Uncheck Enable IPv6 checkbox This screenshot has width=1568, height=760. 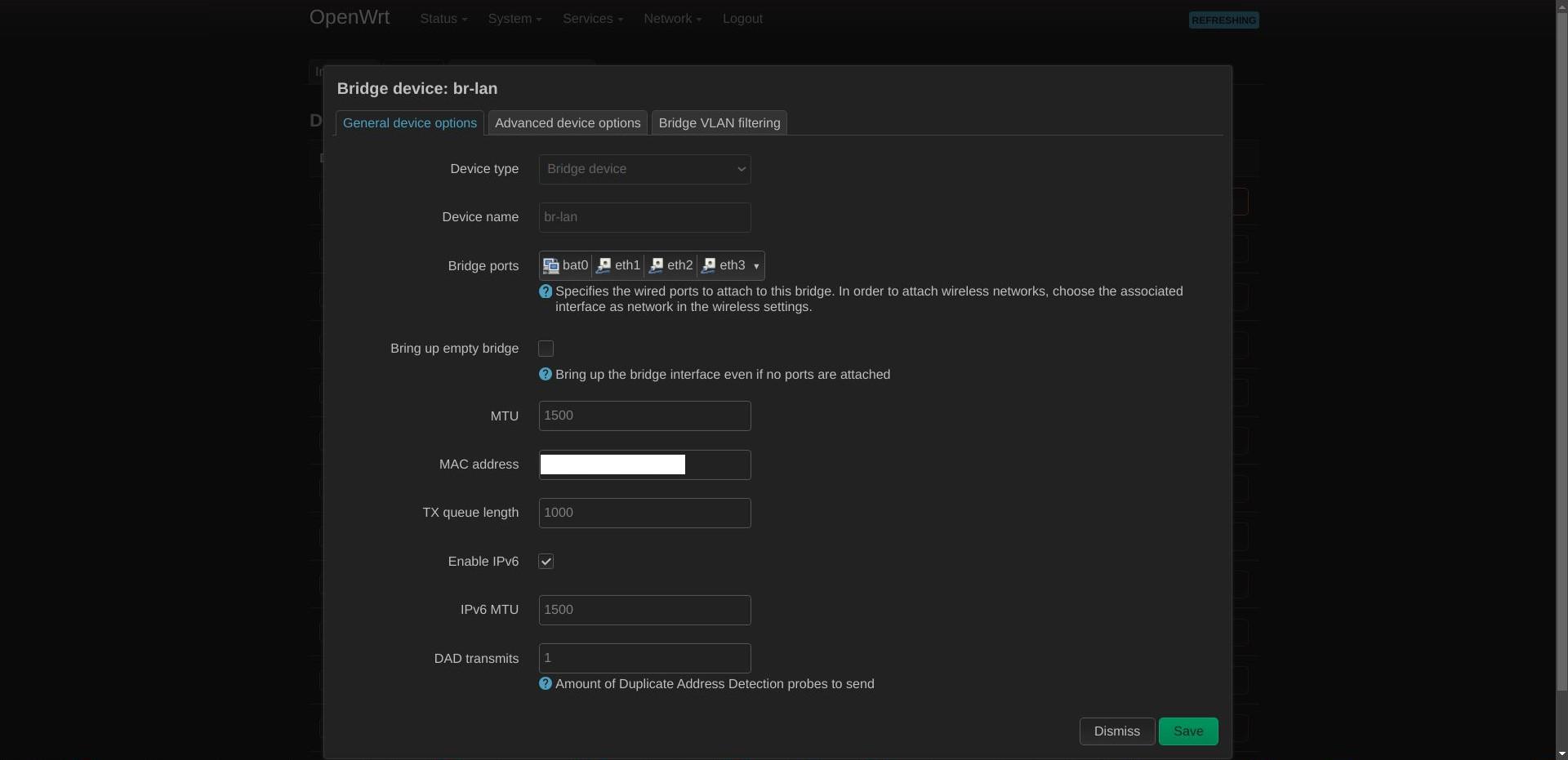(x=546, y=562)
